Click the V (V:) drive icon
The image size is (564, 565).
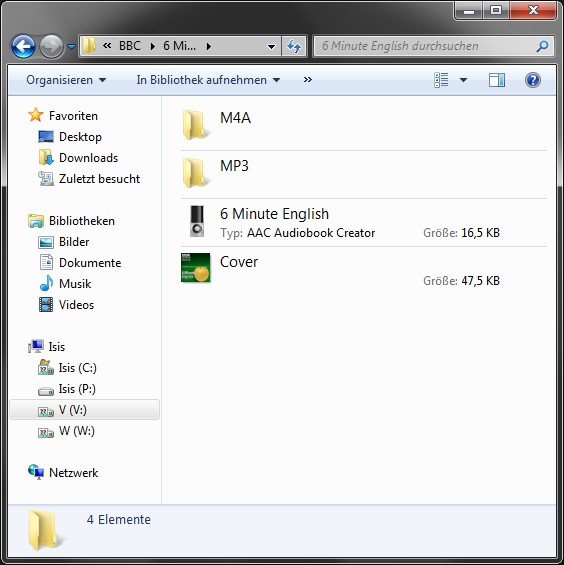[46, 411]
